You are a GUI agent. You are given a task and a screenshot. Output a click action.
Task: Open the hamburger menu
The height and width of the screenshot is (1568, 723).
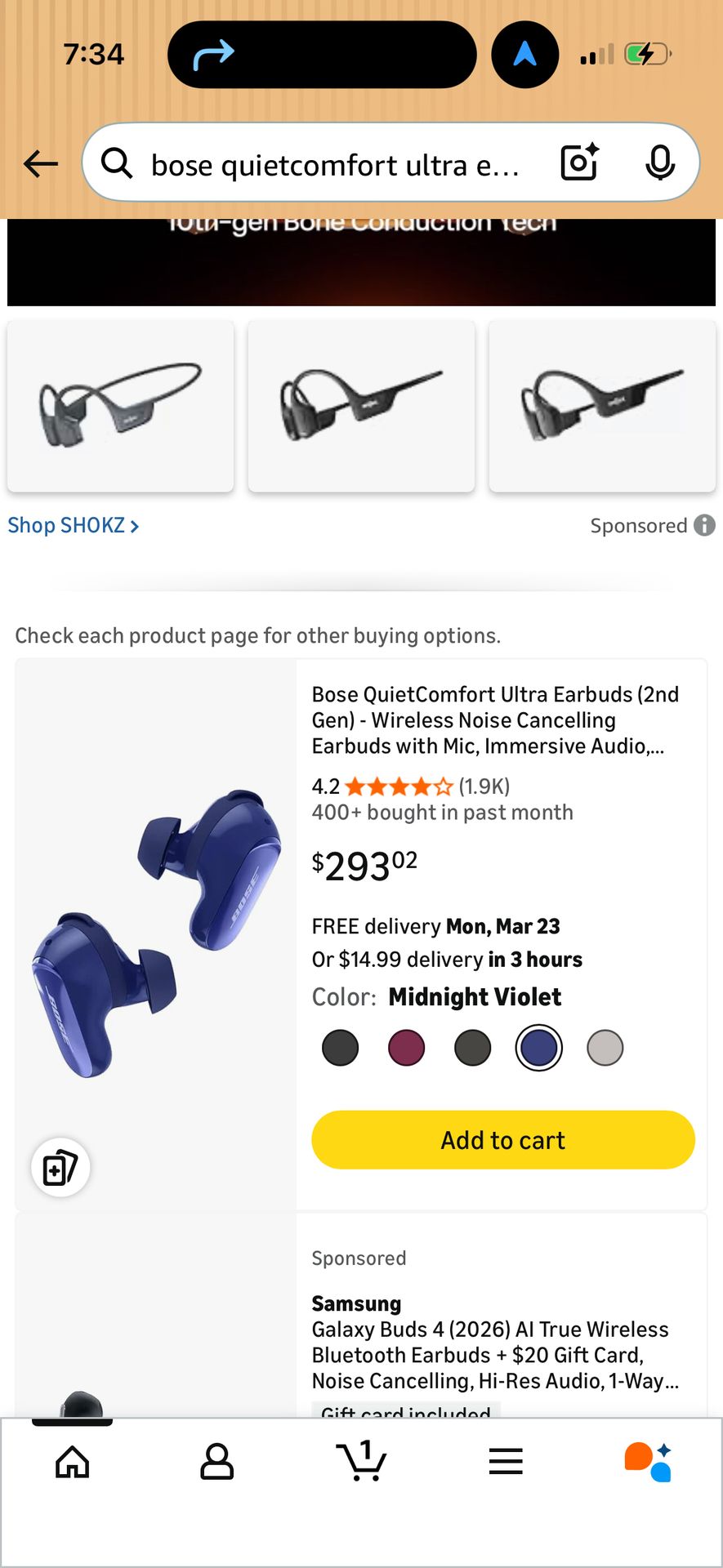506,1462
